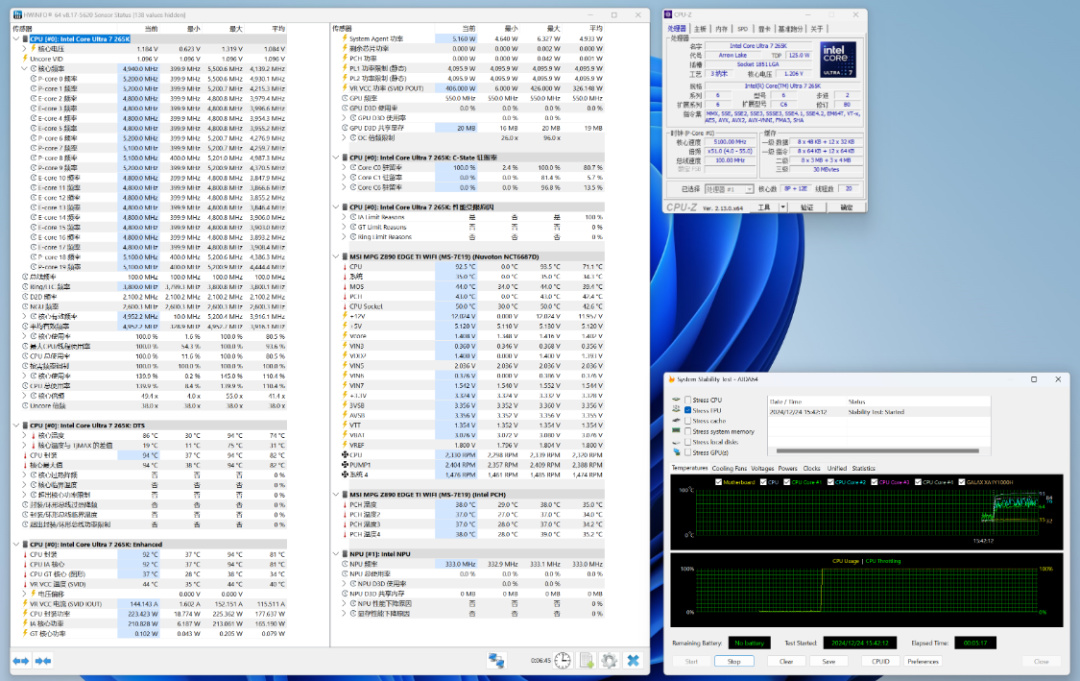Enable the Stress CPU checkbox
The width and height of the screenshot is (1080, 681).
click(688, 400)
